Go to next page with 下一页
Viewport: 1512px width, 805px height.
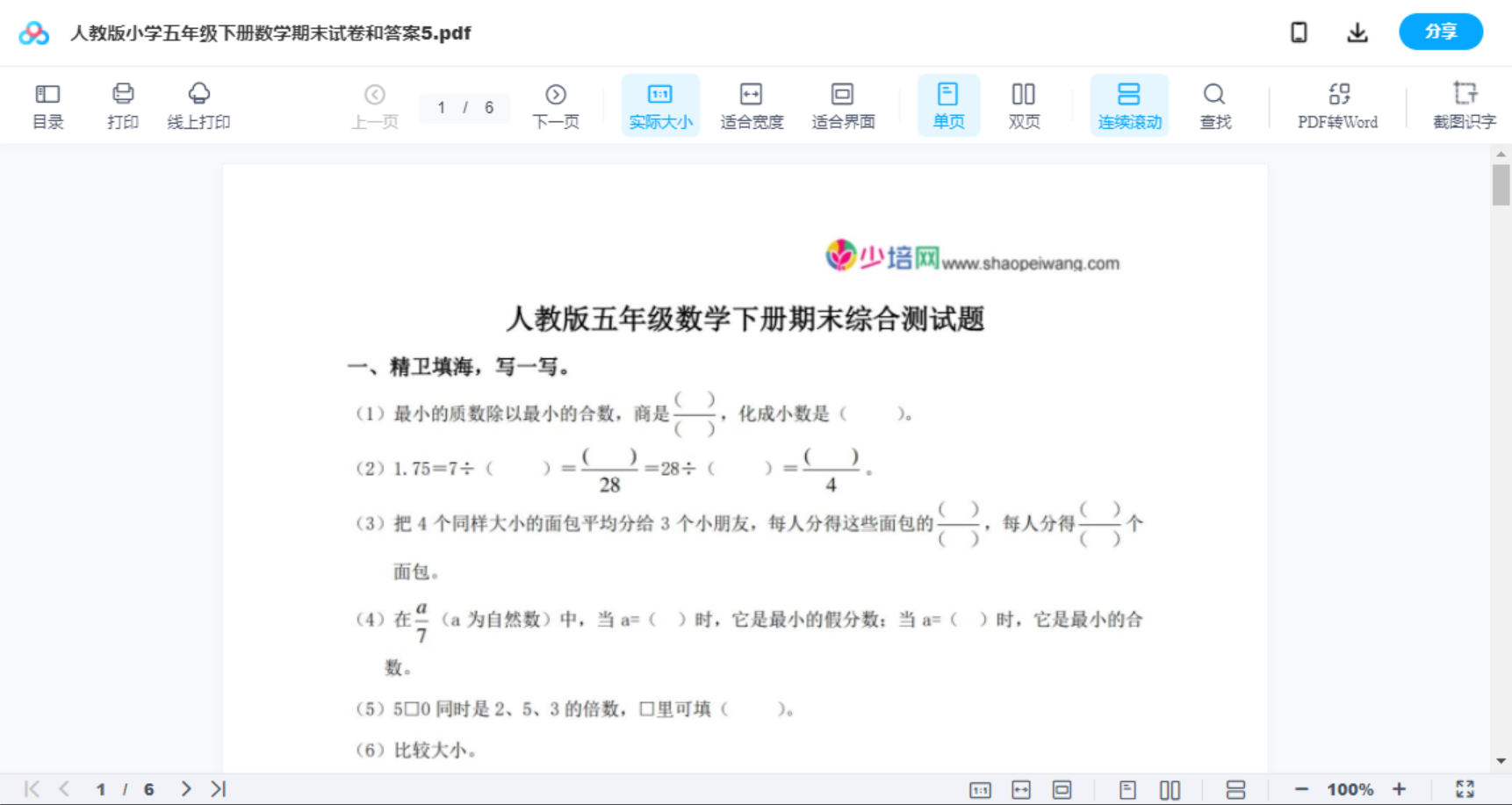pos(556,104)
